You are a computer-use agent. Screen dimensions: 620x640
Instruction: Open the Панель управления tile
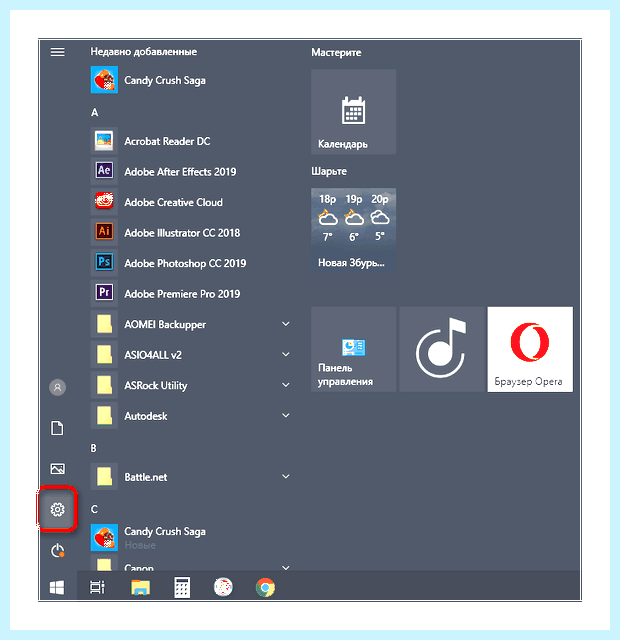tap(353, 349)
